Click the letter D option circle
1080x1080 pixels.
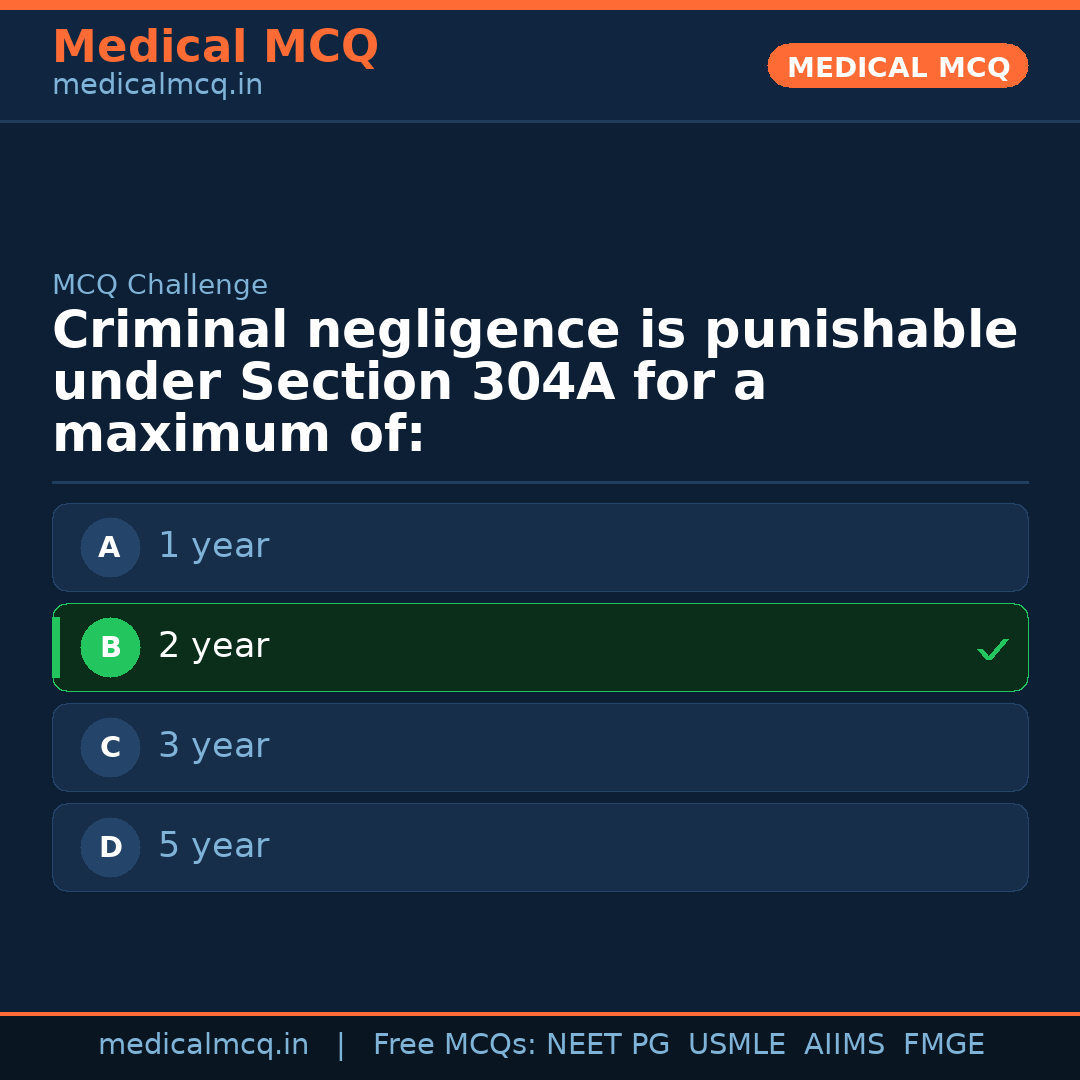(110, 847)
